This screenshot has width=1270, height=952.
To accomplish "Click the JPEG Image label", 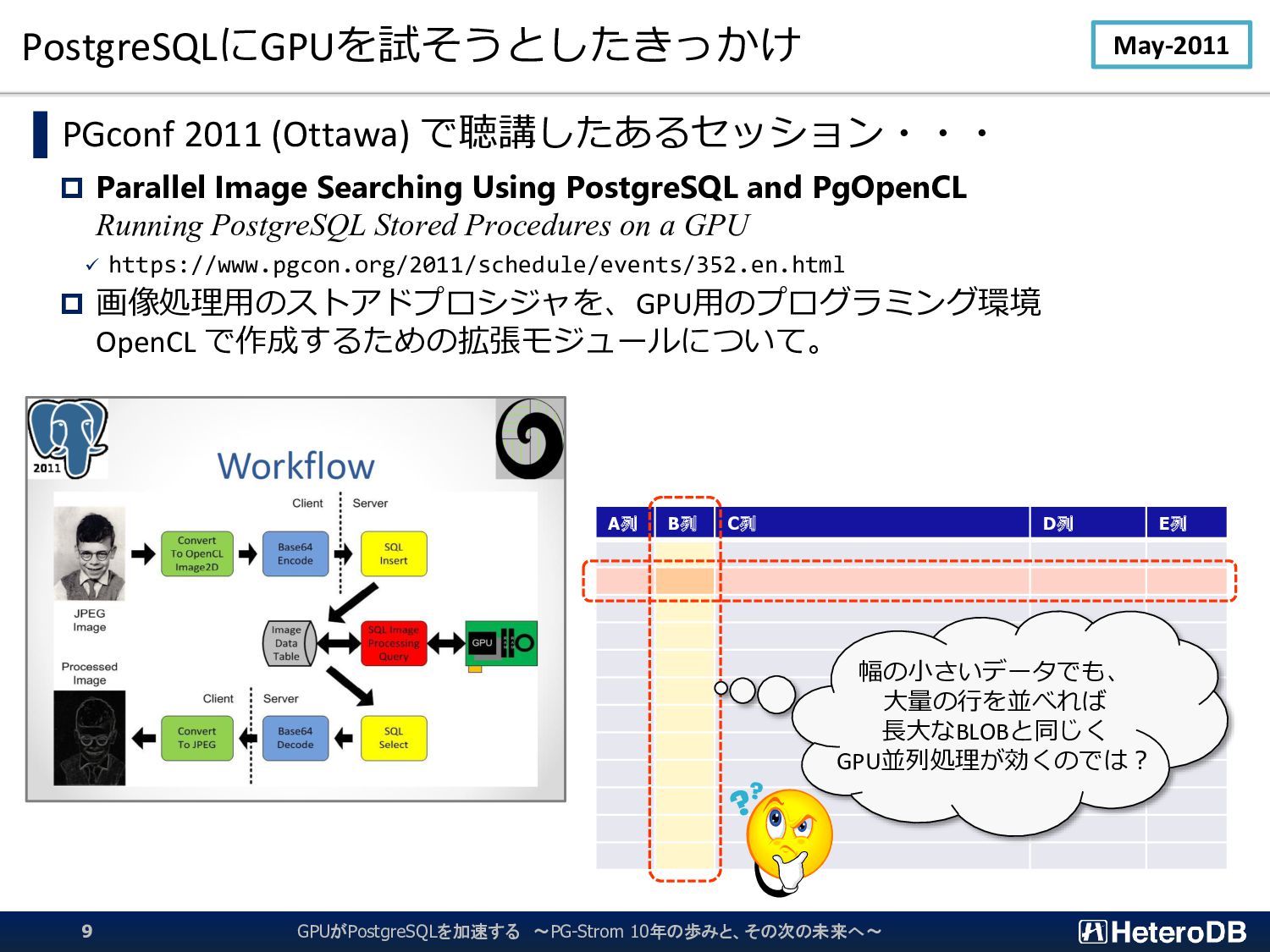I will pyautogui.click(x=90, y=620).
